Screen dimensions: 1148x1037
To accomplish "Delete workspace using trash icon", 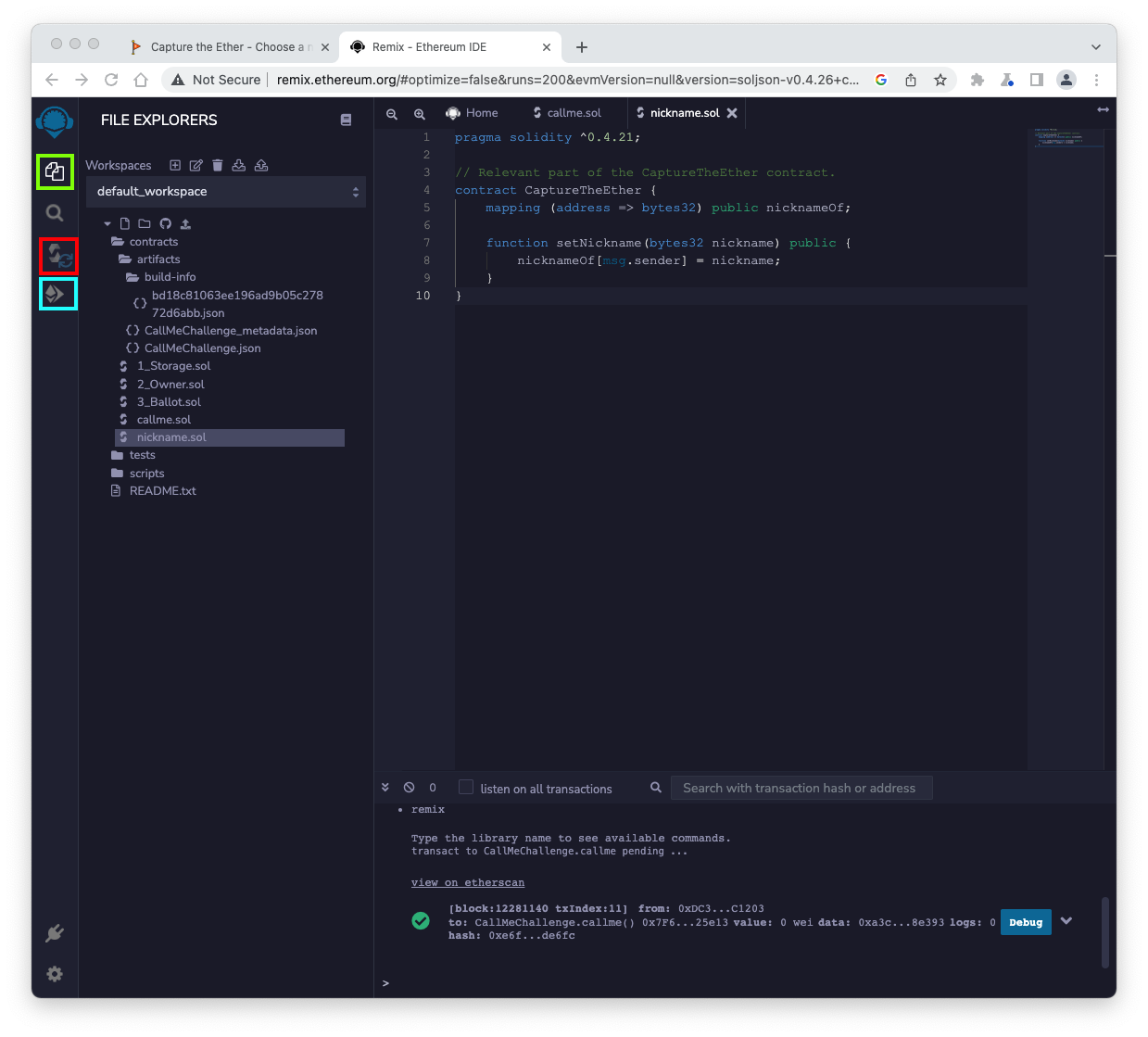I will tap(218, 165).
